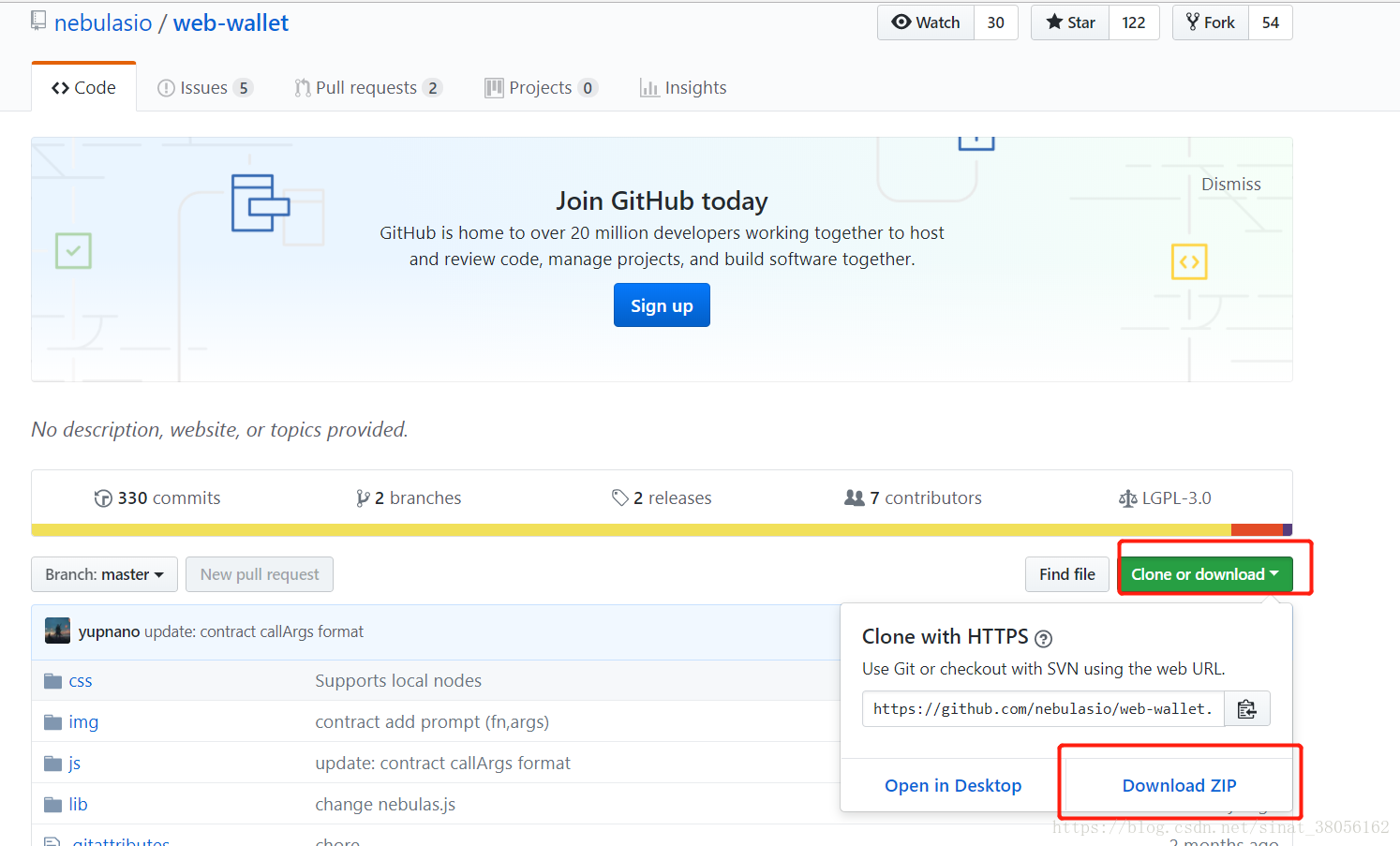
Task: Open 'update: contract callArgs format' in js row
Action: tap(442, 764)
